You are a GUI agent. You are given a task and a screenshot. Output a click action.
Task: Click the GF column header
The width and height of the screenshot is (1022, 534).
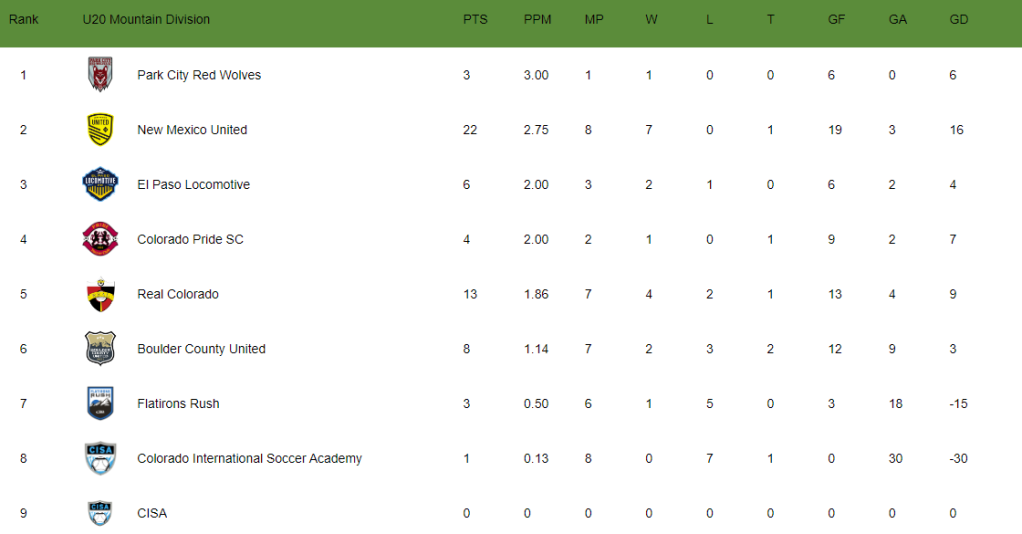[x=836, y=20]
